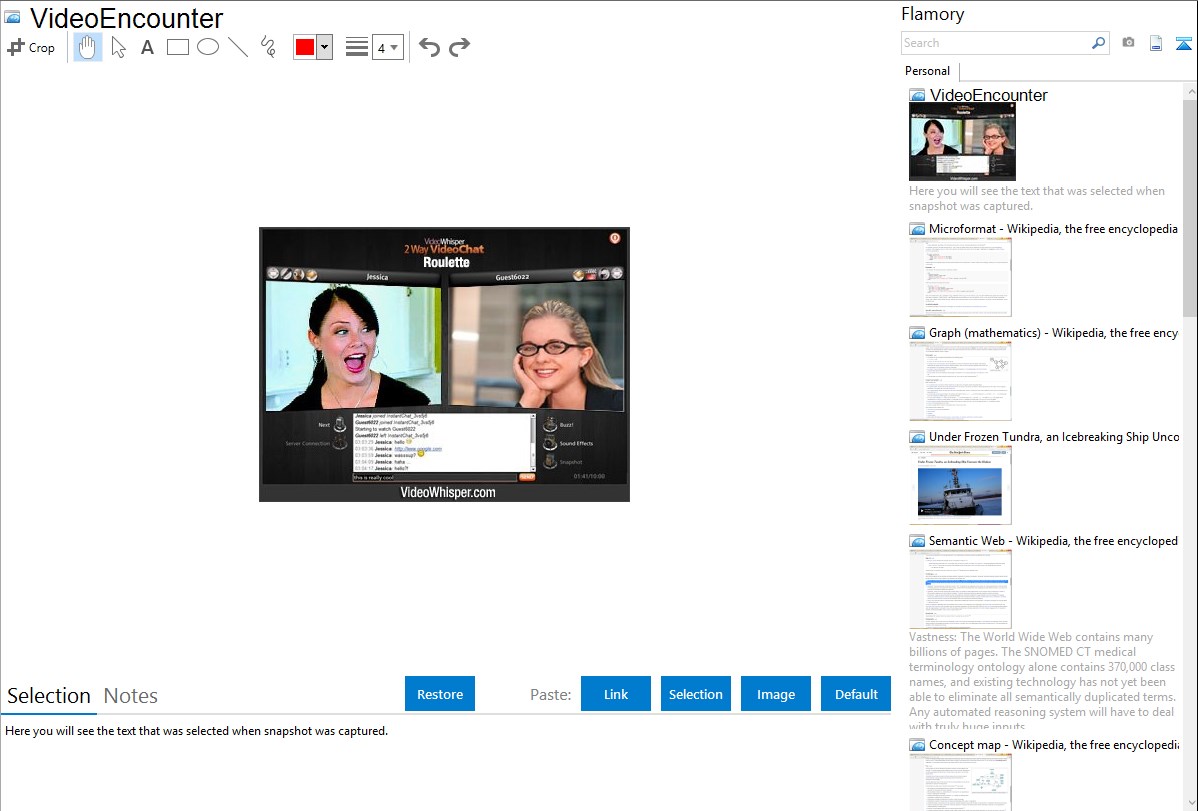Click the icon beside Under Frozen Tundra title
Screen dimensions: 1198x811
pyautogui.click(x=917, y=437)
